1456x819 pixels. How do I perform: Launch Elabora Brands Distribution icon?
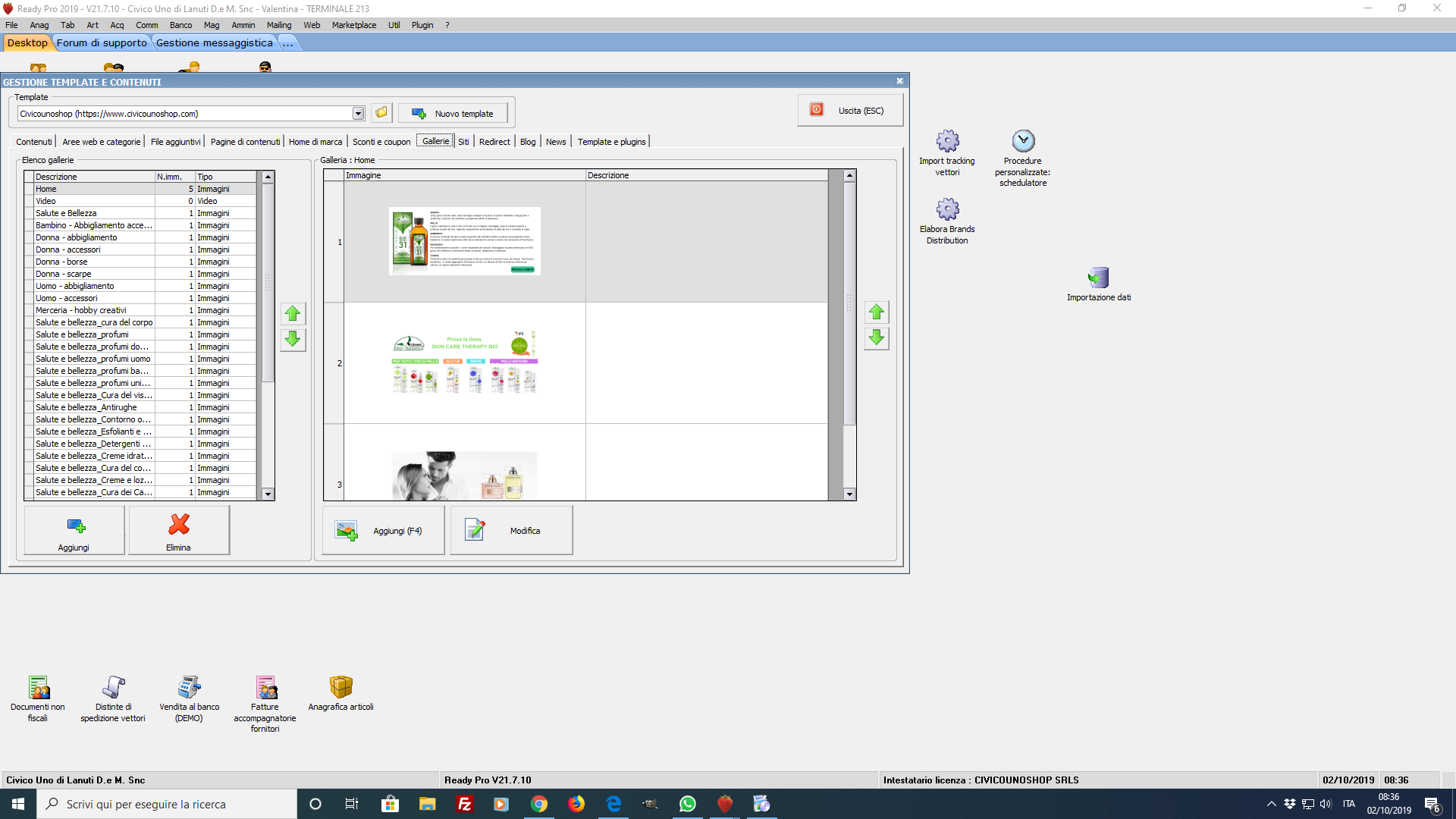947,210
